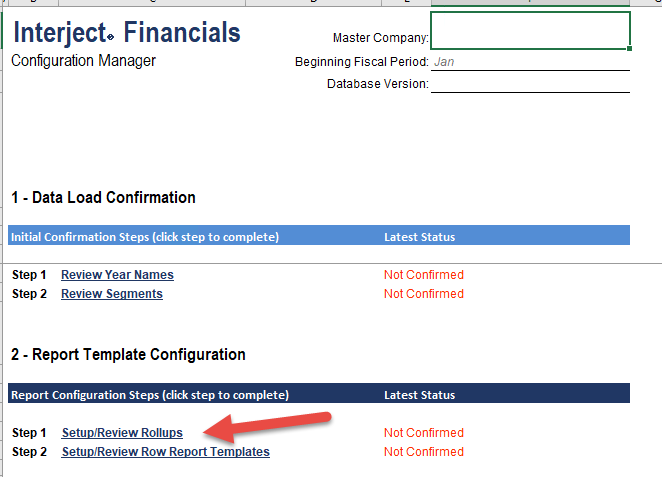Select 'Step 1' label beside Setup/Review Rollups
The image size is (662, 477).
[29, 433]
